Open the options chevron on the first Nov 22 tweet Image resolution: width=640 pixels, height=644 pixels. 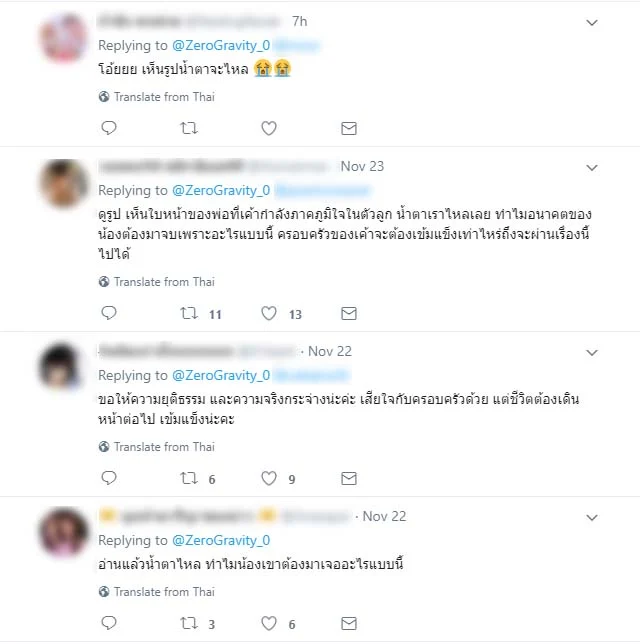click(592, 352)
